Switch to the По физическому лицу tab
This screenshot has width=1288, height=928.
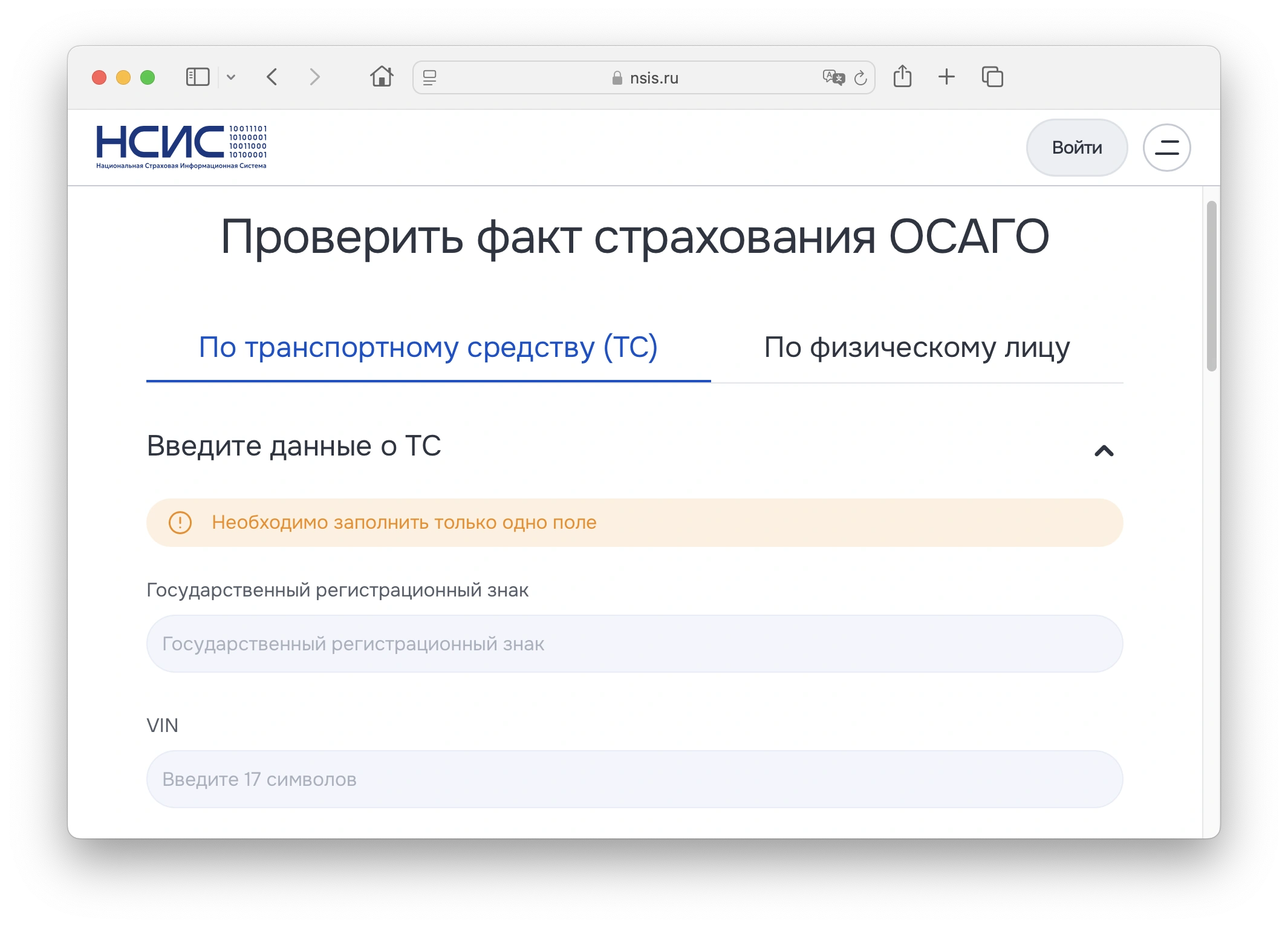pyautogui.click(x=917, y=348)
